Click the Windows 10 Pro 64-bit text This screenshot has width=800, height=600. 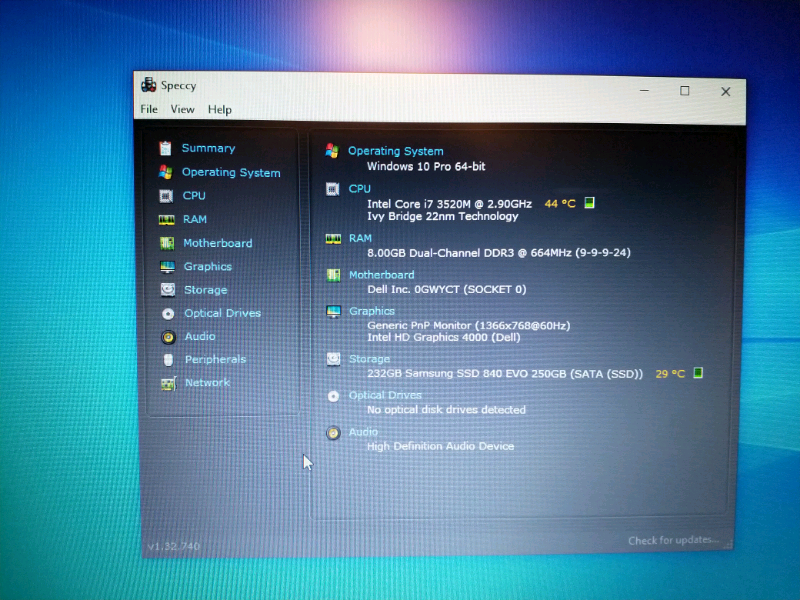(x=426, y=166)
